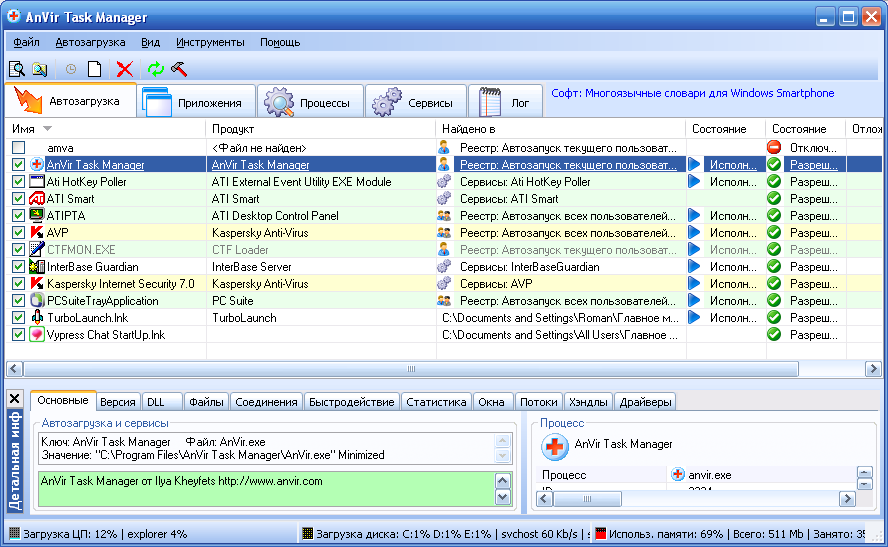
Task: Switch to the Приложения tab
Action: pyautogui.click(x=195, y=102)
